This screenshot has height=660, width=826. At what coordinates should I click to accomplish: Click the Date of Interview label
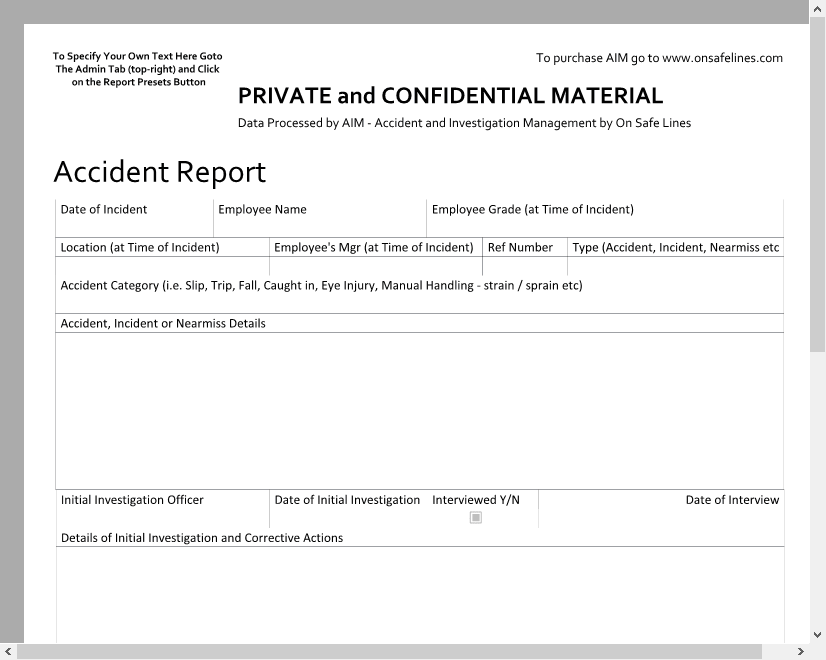[732, 500]
